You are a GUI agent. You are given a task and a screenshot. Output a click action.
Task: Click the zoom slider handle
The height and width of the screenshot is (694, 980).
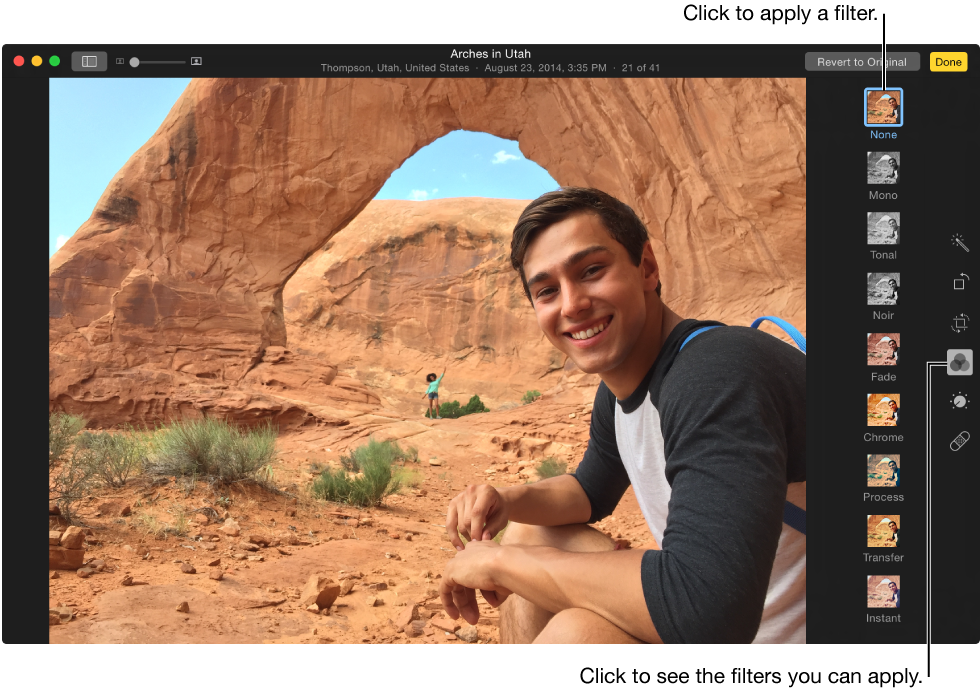[134, 62]
